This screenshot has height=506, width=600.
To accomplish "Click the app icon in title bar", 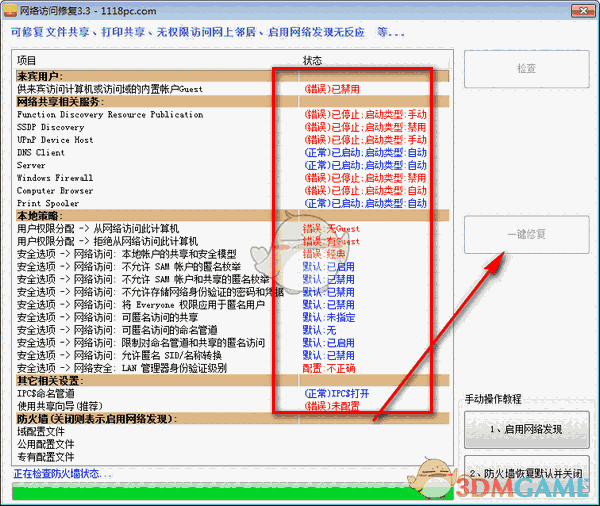I will click(x=10, y=11).
